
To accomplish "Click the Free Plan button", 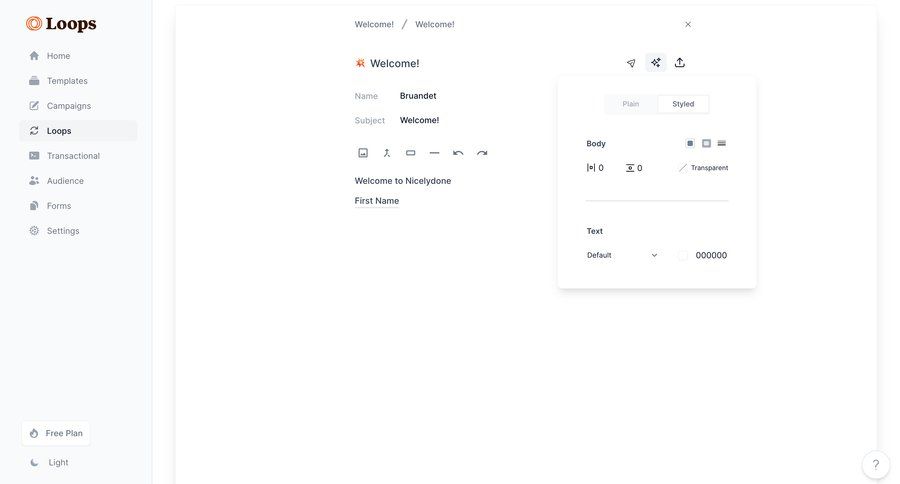I will 56,433.
